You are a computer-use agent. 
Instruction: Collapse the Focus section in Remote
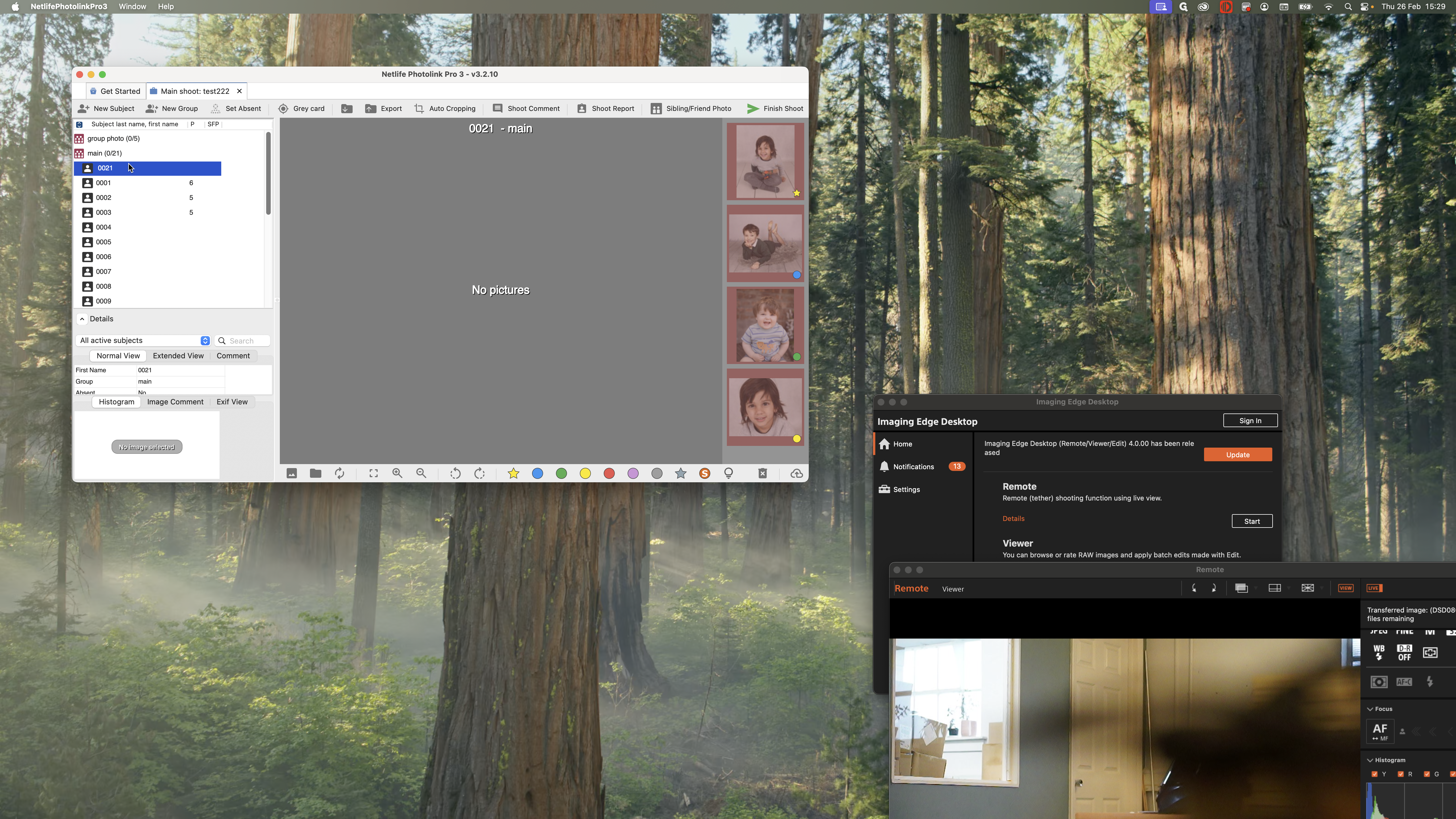[1370, 709]
